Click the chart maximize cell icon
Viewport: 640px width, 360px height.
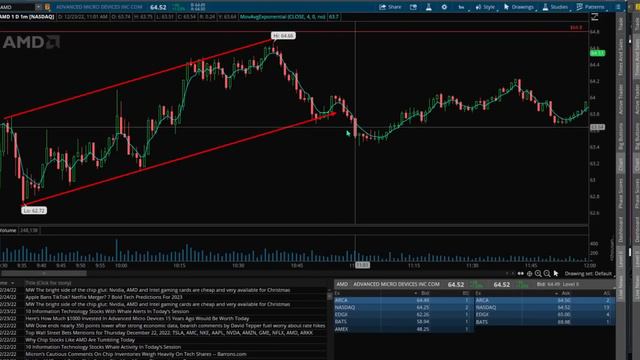tap(595, 17)
